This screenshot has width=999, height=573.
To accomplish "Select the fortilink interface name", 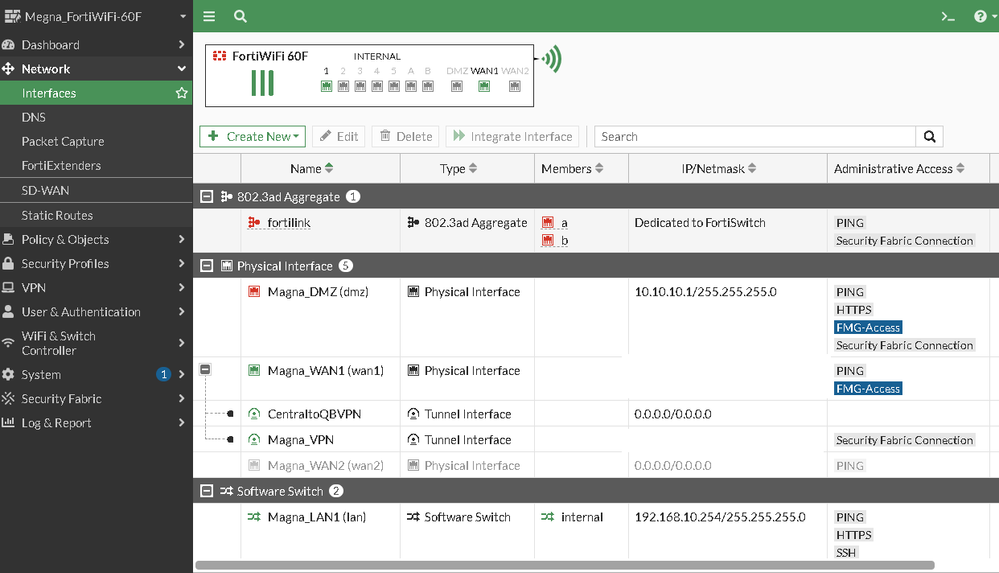I will point(289,222).
